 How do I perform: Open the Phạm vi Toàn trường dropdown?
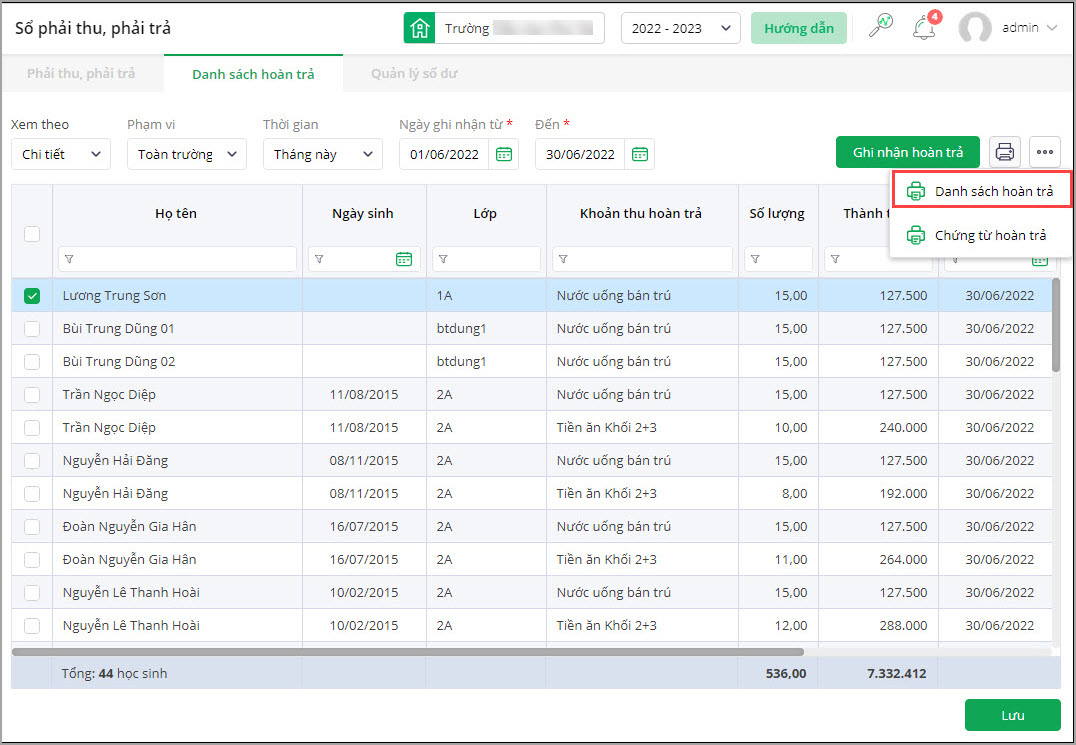tap(186, 154)
